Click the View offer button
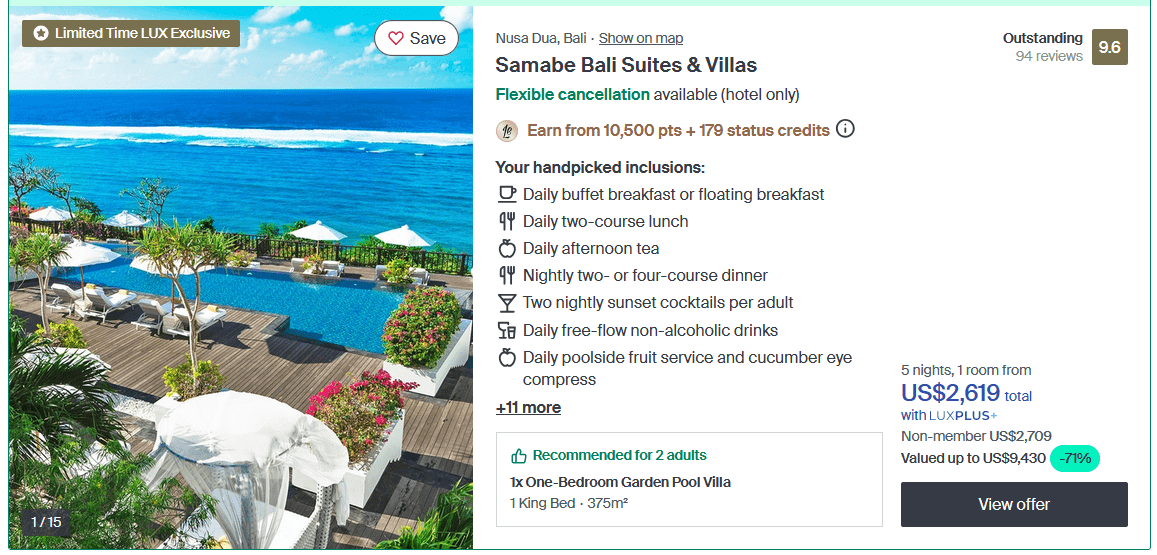This screenshot has height=555, width=1157. coord(1014,504)
